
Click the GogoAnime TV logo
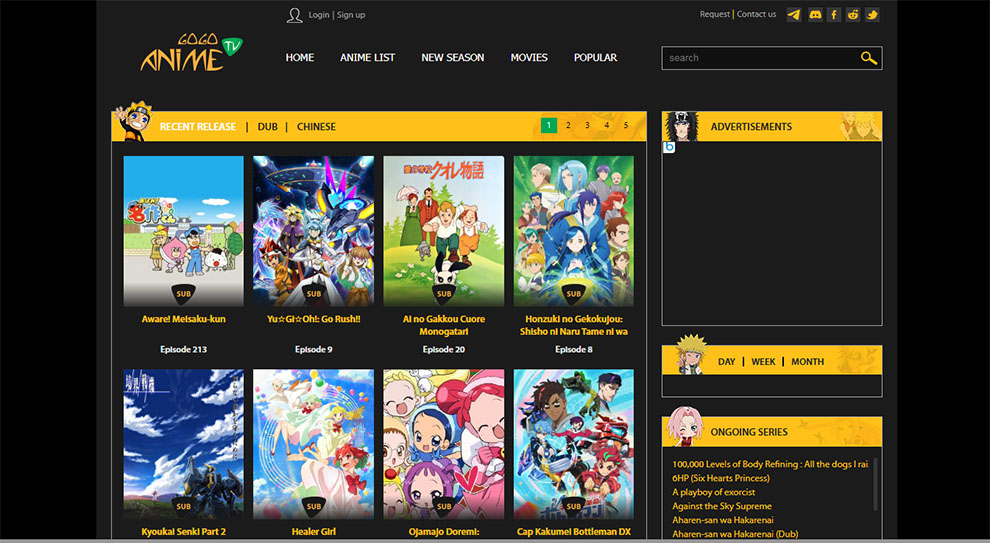(191, 52)
